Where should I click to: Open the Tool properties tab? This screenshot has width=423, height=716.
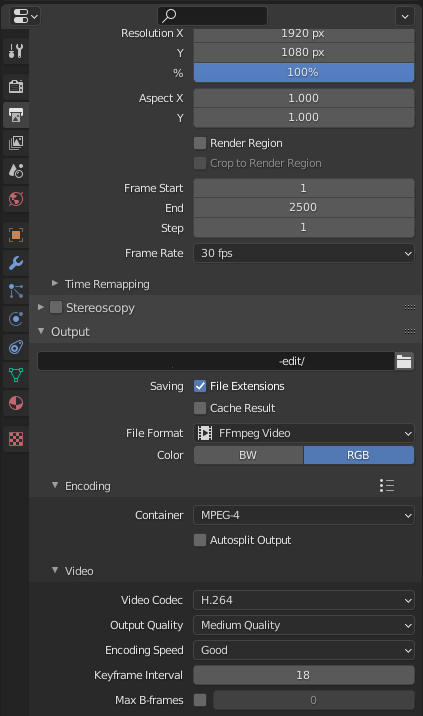[16, 51]
